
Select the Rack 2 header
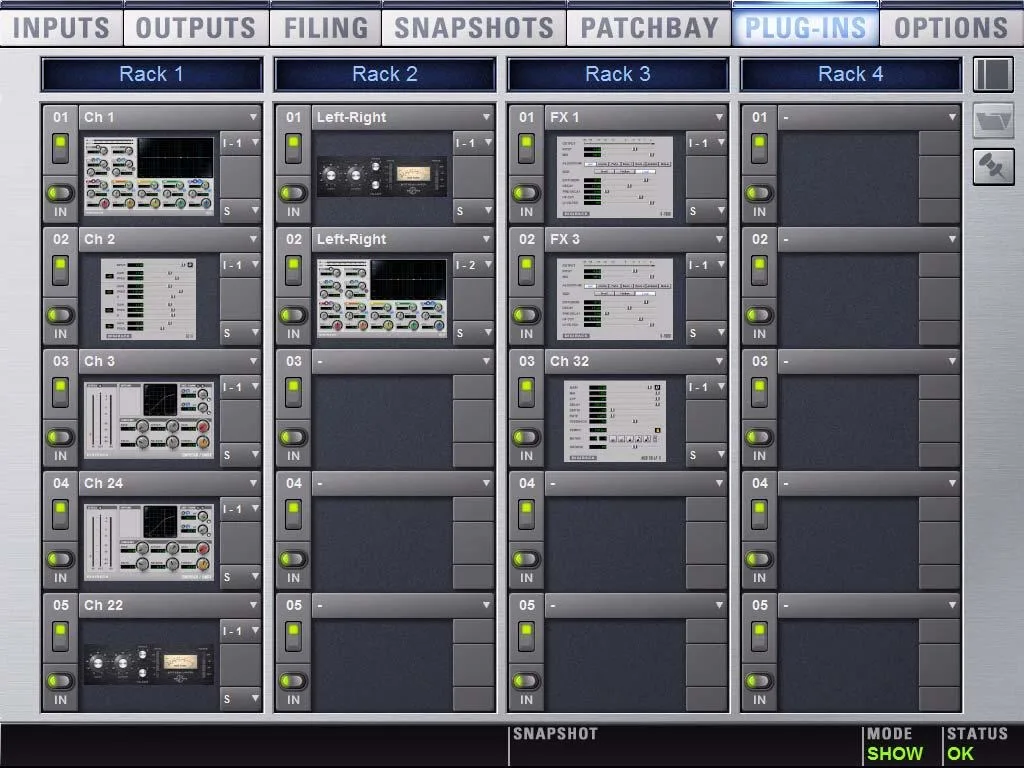(x=385, y=74)
